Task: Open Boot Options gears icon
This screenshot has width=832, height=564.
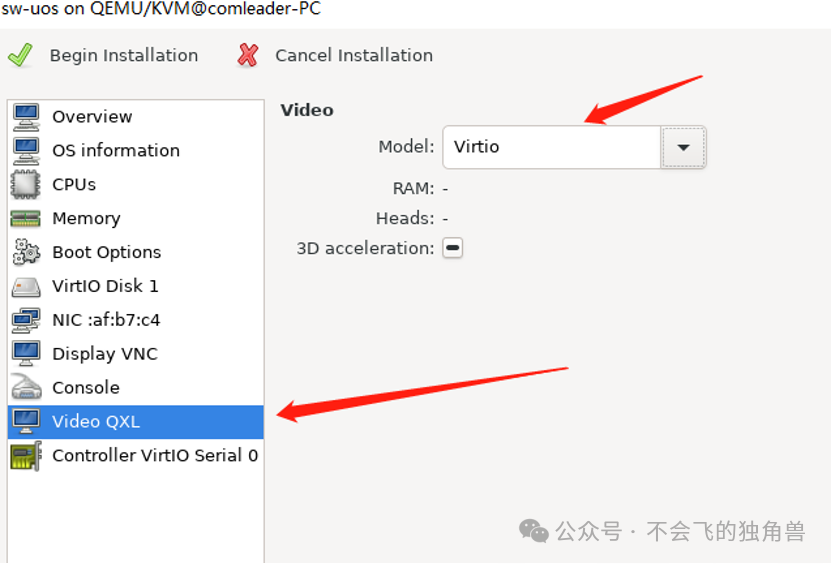Action: (x=26, y=252)
